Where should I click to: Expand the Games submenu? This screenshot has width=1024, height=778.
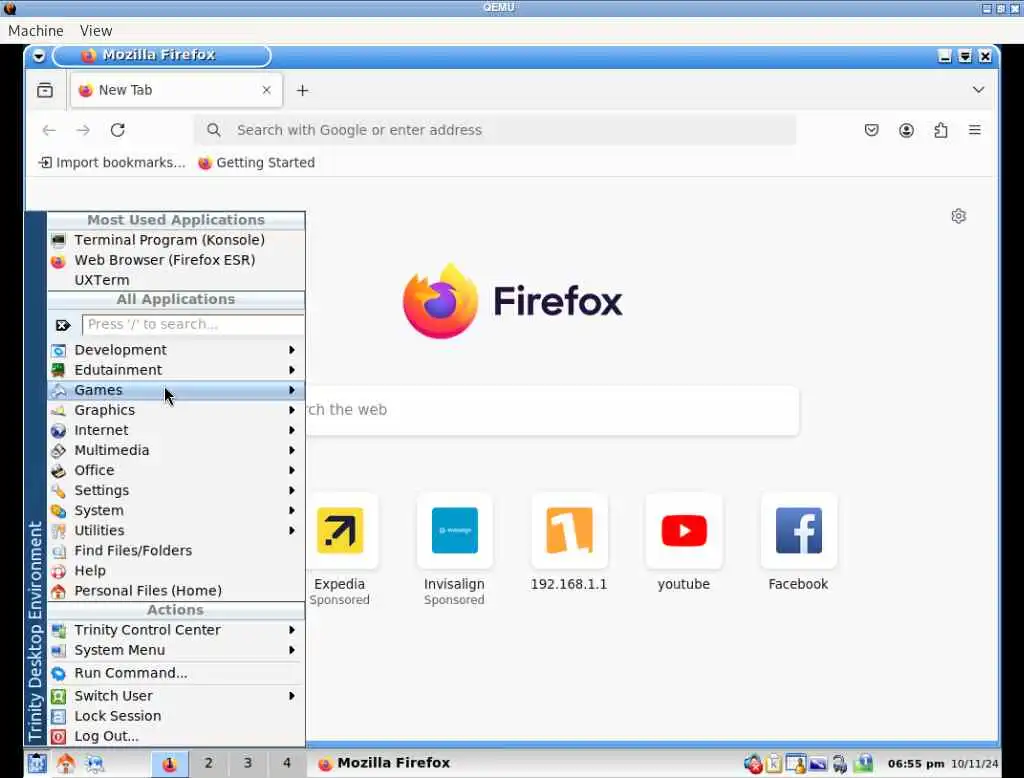pyautogui.click(x=175, y=390)
